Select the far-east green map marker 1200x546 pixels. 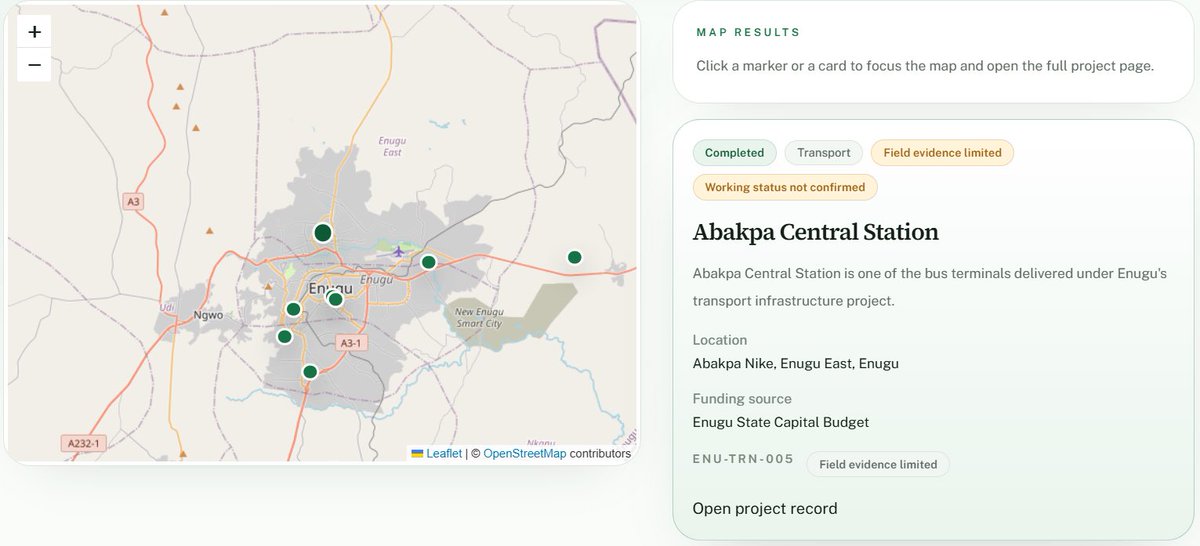(x=574, y=257)
